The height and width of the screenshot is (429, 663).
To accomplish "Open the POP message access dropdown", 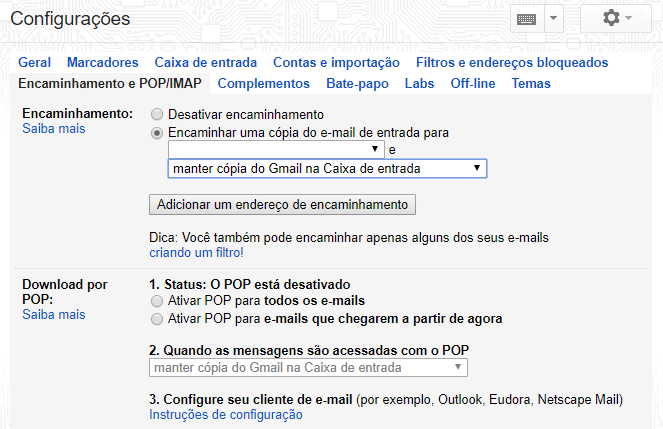I will pos(308,368).
